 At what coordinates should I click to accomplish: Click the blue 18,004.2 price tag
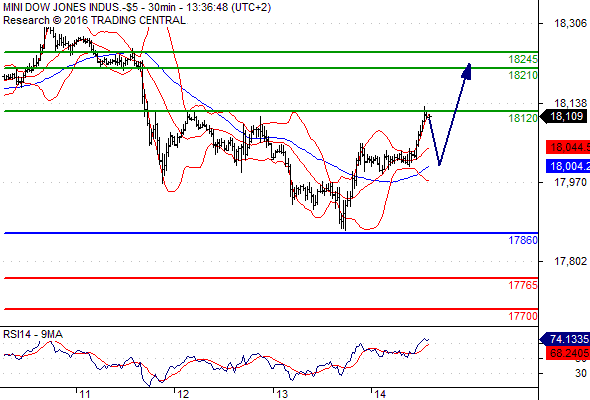click(x=568, y=166)
